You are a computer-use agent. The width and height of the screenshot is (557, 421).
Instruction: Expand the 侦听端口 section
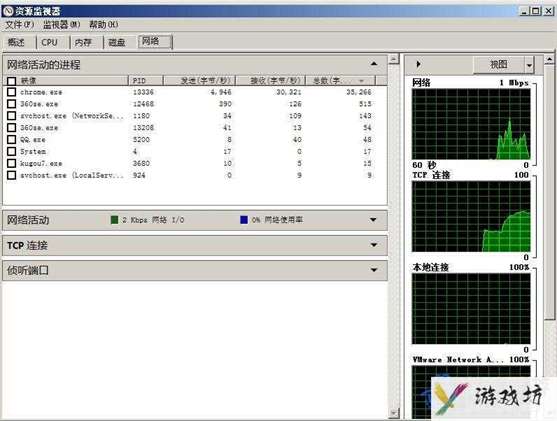[374, 270]
